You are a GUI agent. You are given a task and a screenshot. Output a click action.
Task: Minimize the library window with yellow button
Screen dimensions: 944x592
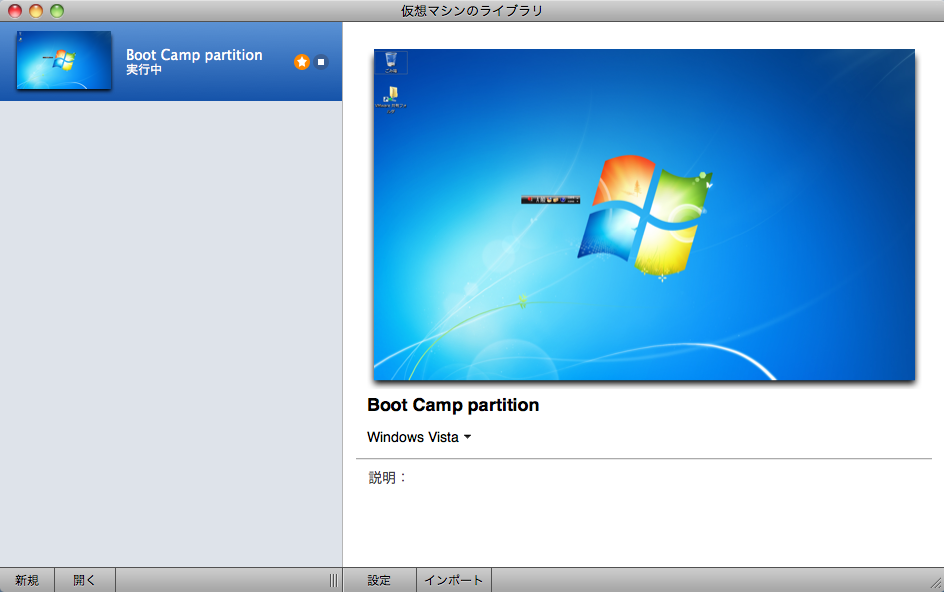[36, 11]
